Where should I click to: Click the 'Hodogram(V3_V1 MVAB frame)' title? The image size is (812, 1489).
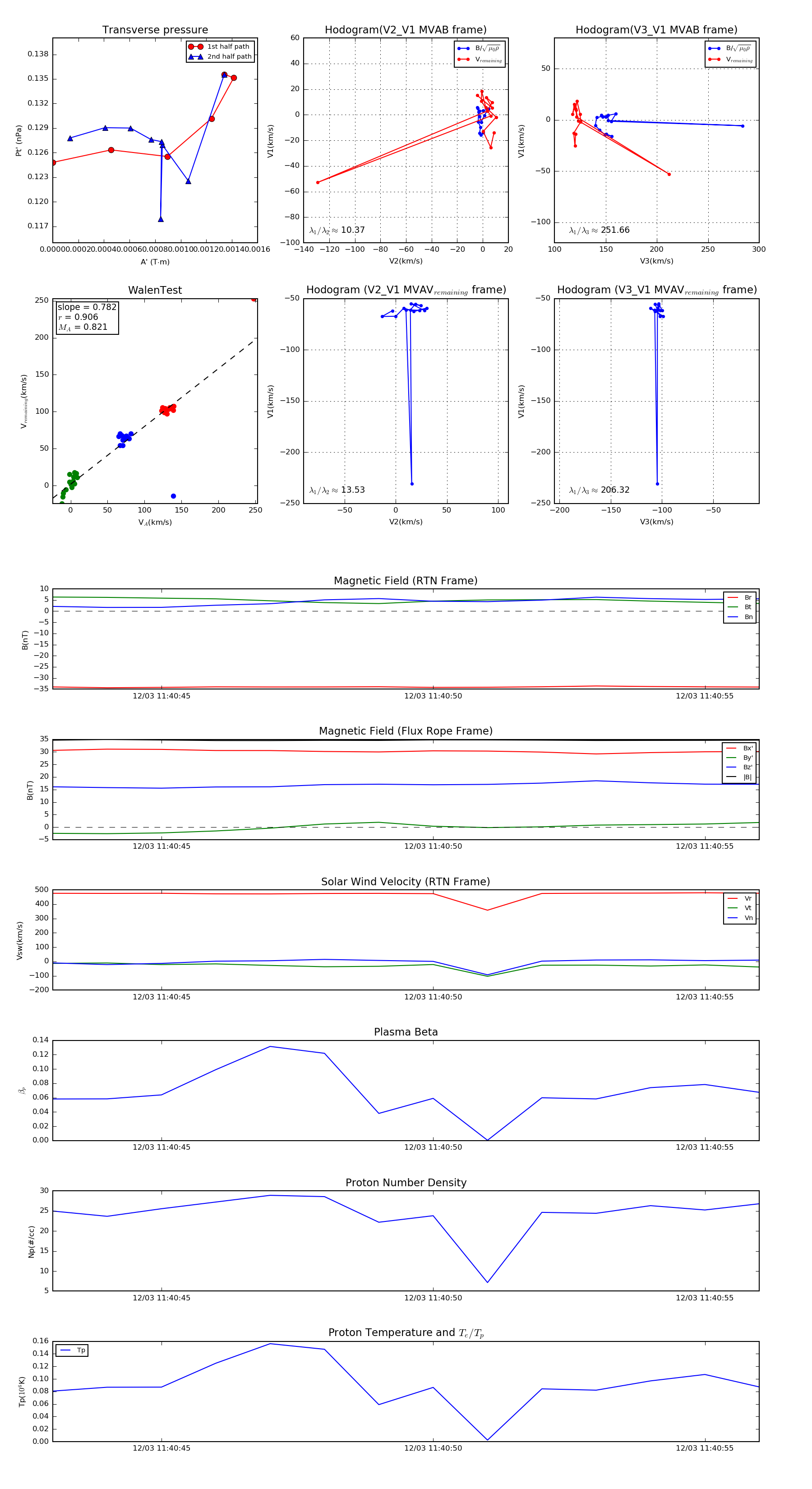(x=656, y=30)
